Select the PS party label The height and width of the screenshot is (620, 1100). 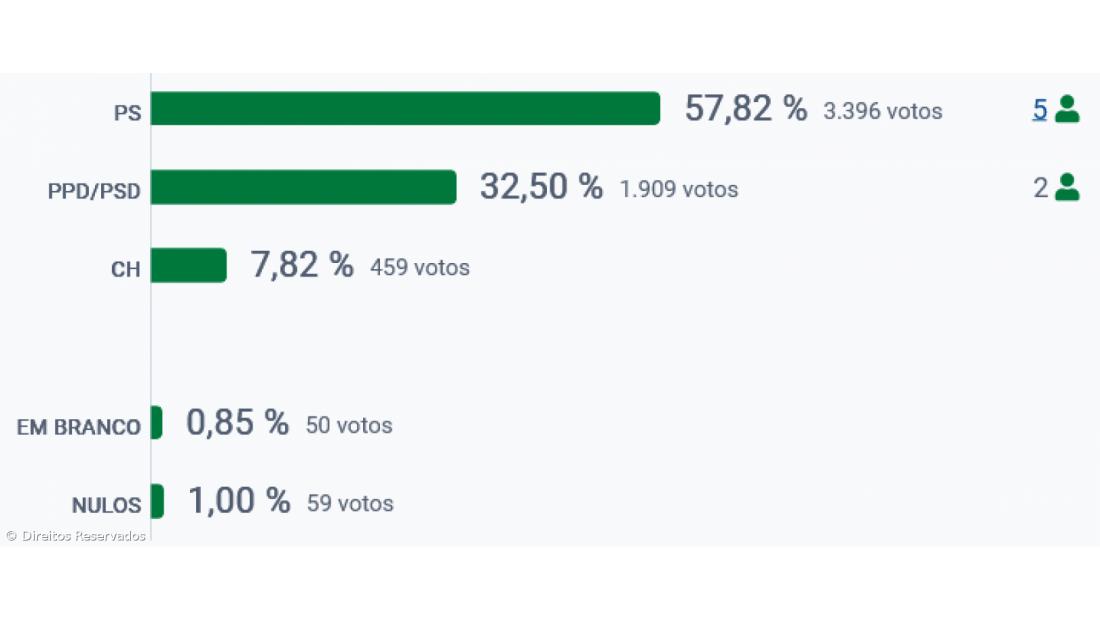(x=127, y=113)
